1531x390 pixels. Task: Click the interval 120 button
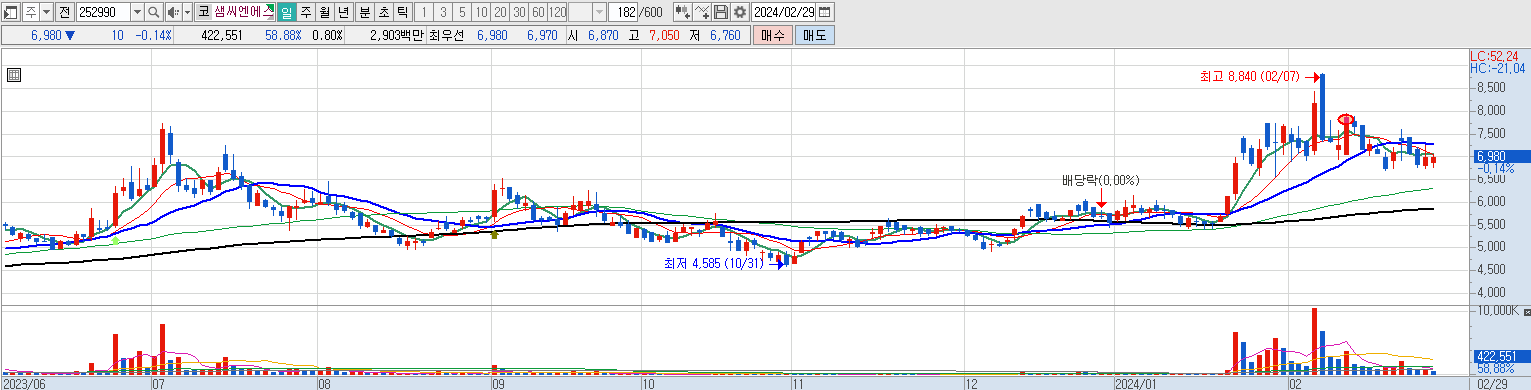(x=557, y=12)
